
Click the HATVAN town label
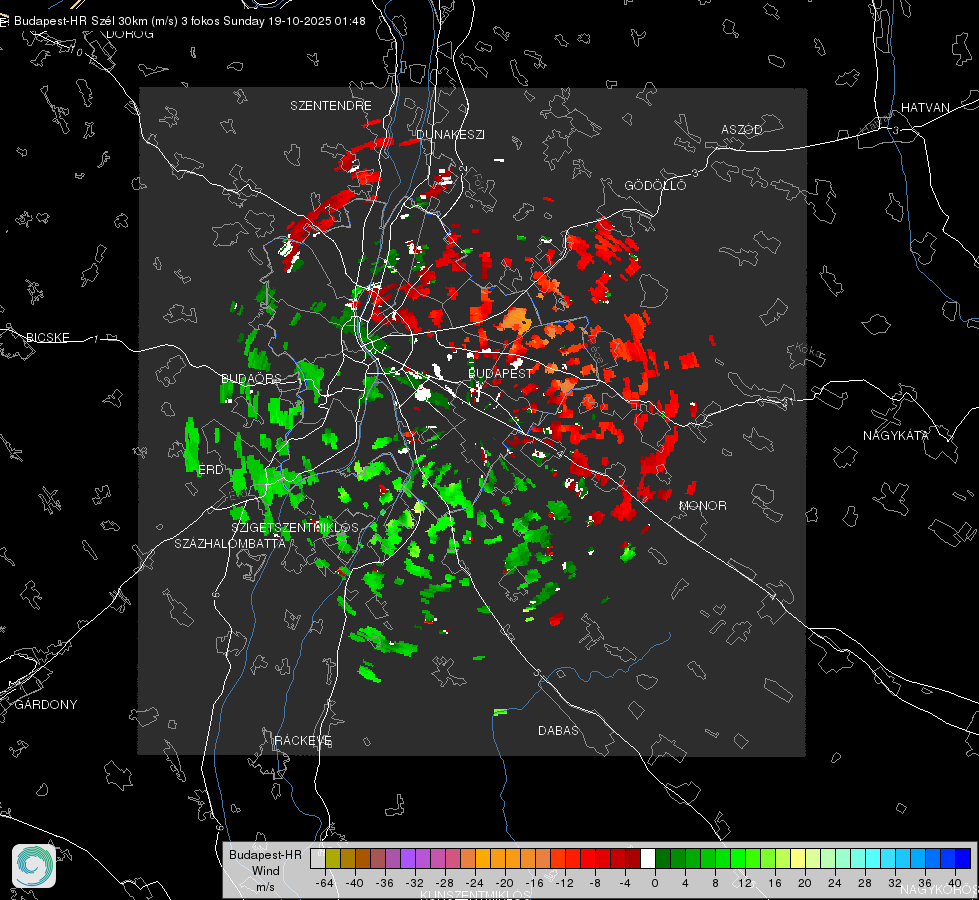pos(925,108)
